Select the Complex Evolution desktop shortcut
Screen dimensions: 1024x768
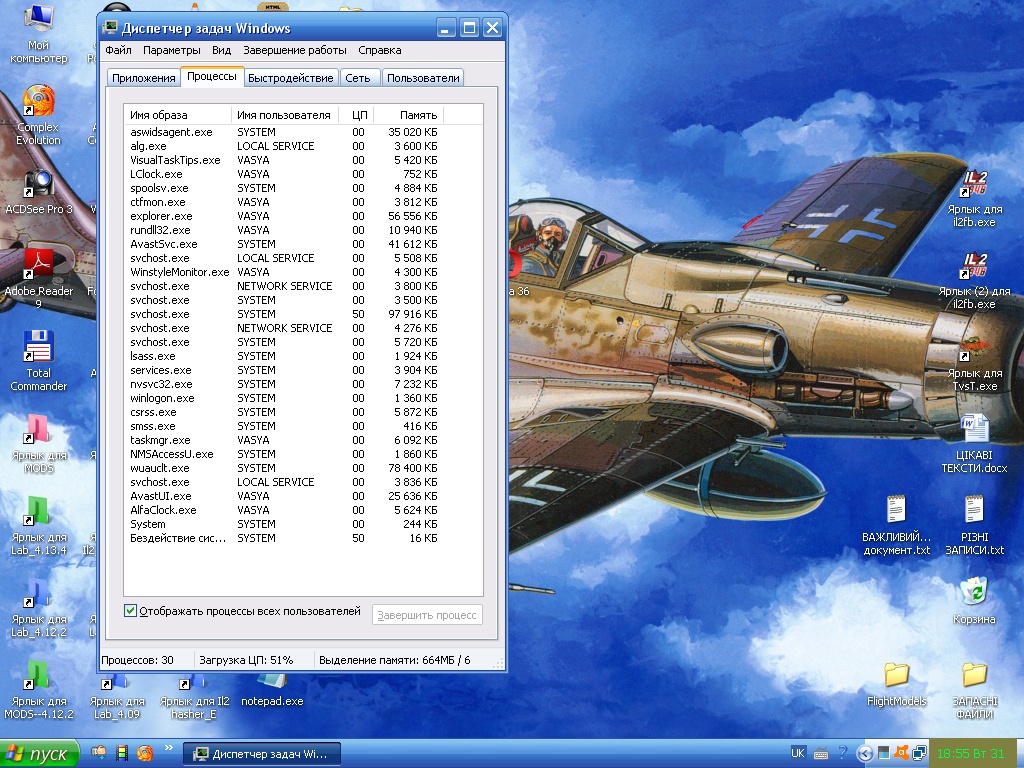point(38,102)
